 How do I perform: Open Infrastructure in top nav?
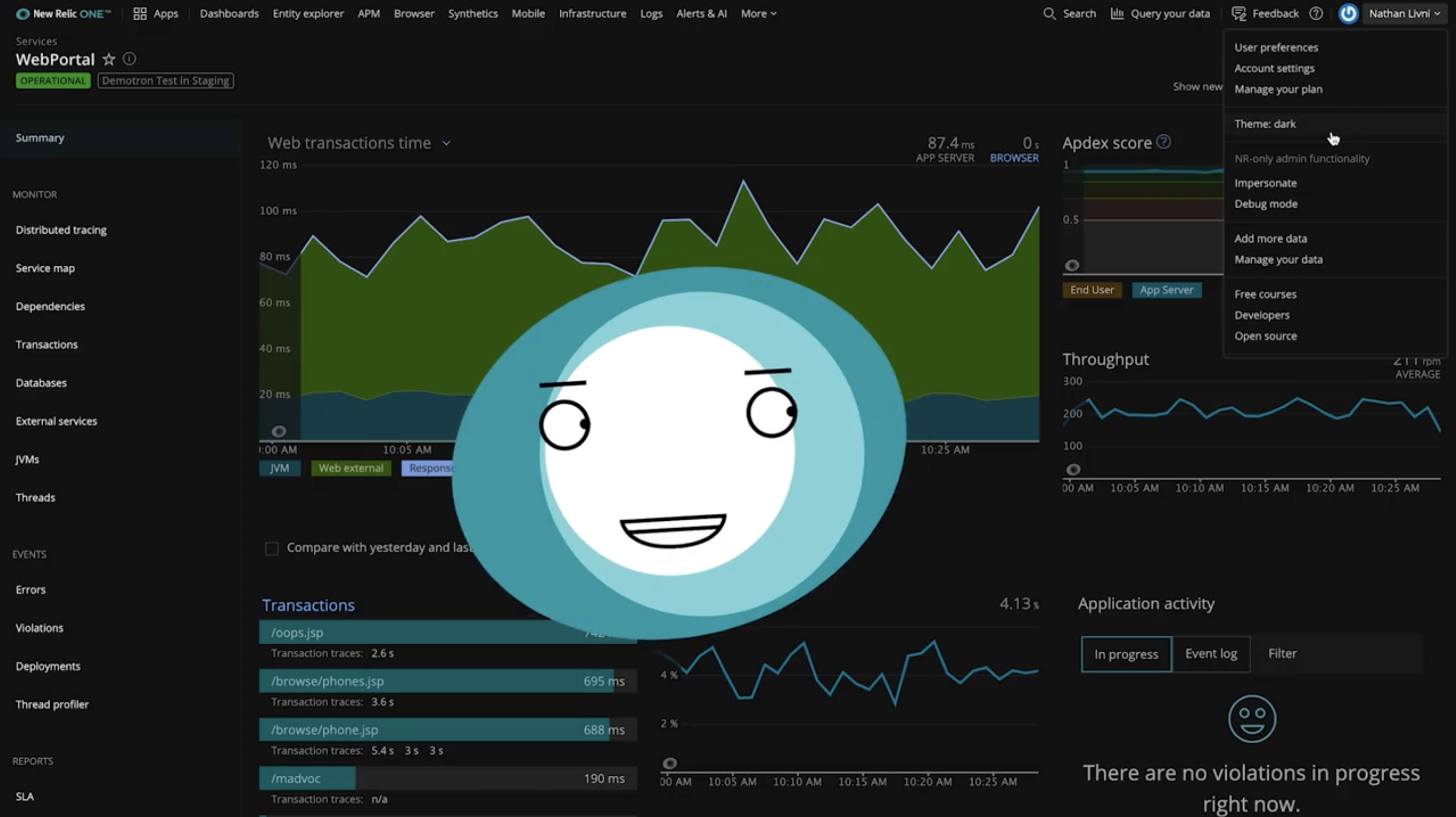tap(592, 13)
